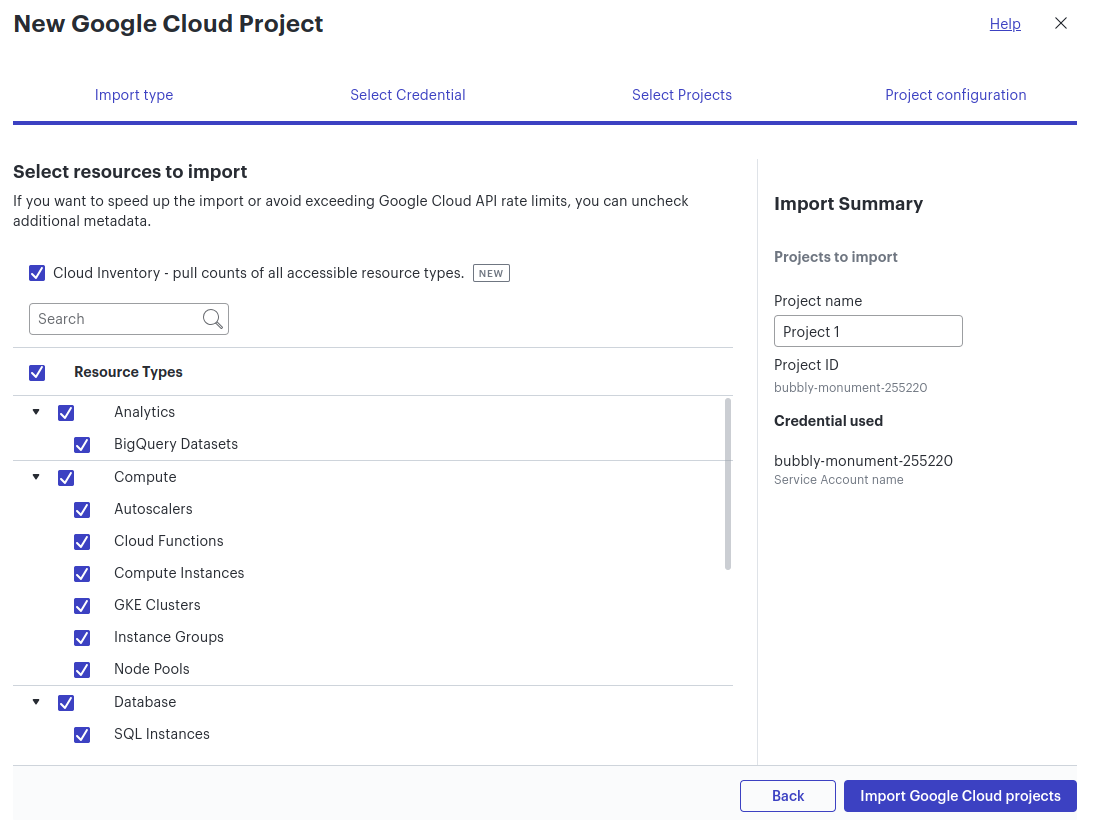Click the SQL Instances label
Image resolution: width=1093 pixels, height=820 pixels.
point(162,734)
